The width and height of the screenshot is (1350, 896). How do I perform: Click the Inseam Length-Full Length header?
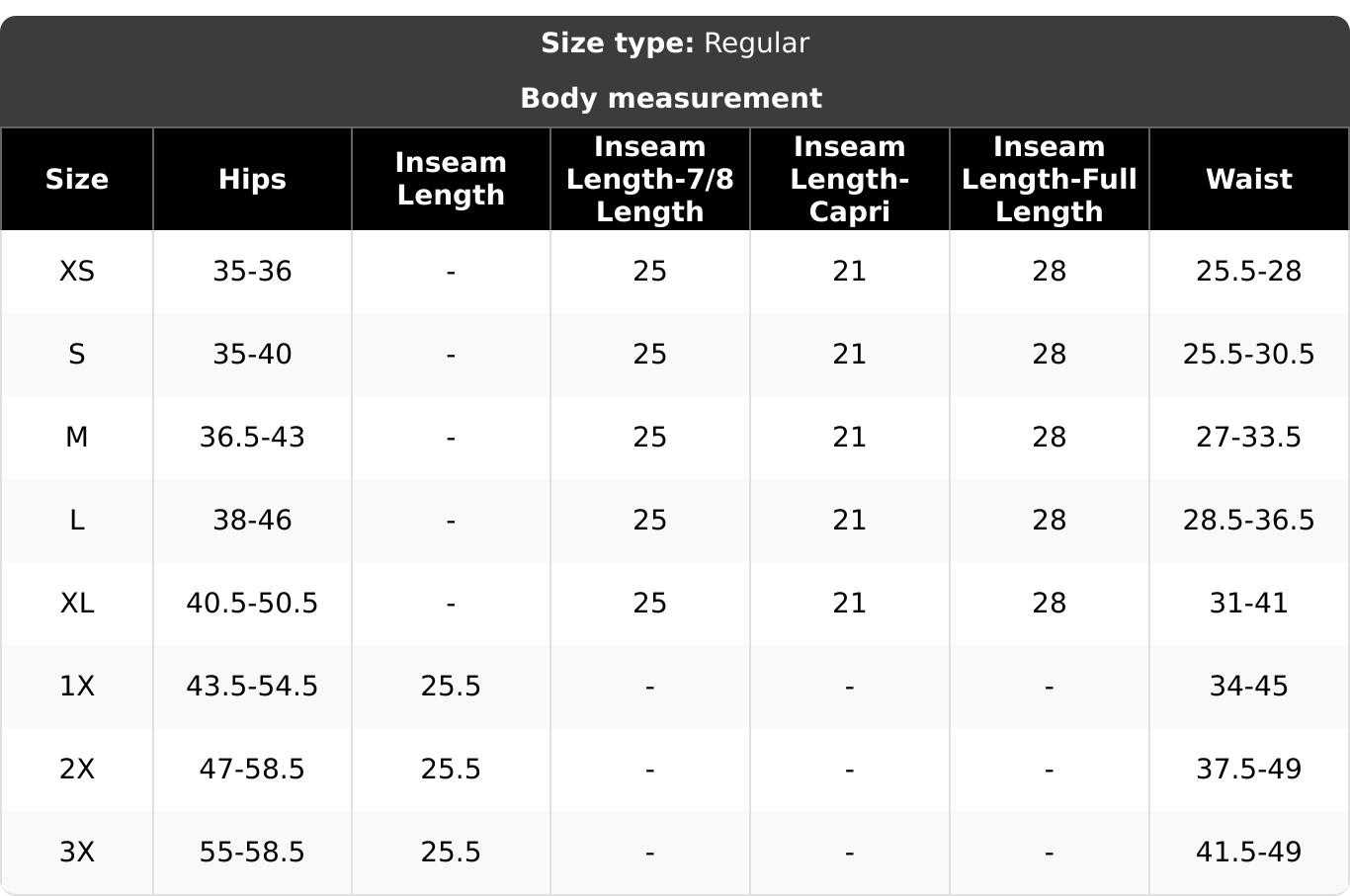tap(1049, 179)
